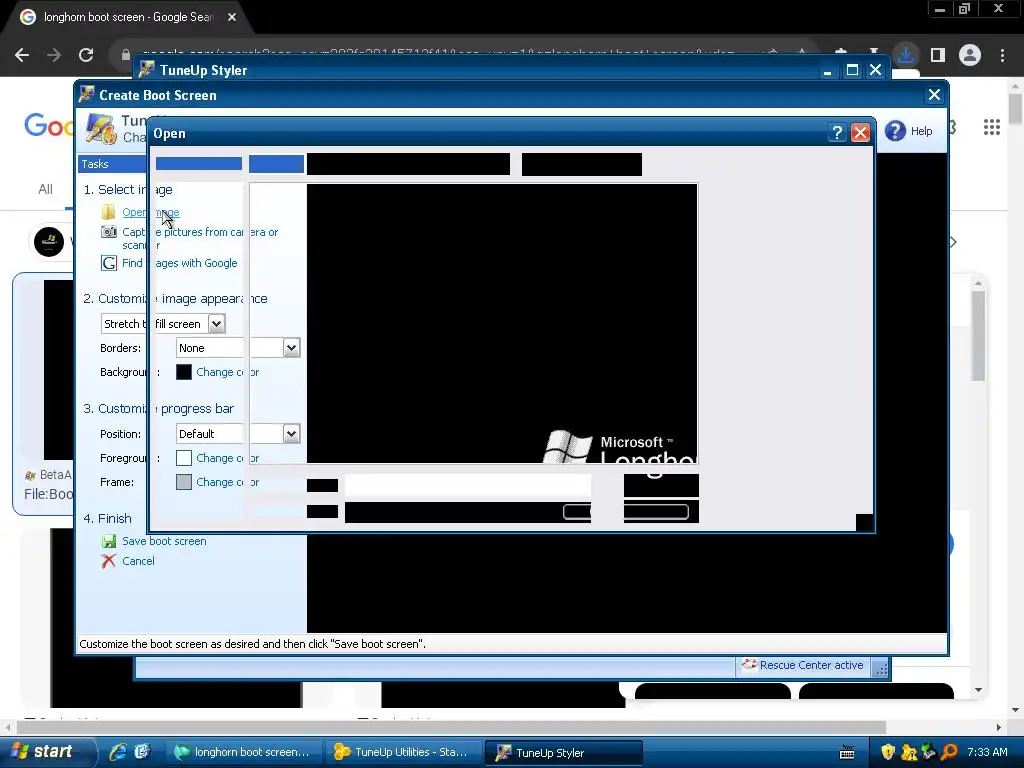Click the on-screen keyboard tray icon
Screen dimensions: 1024x768
847,752
